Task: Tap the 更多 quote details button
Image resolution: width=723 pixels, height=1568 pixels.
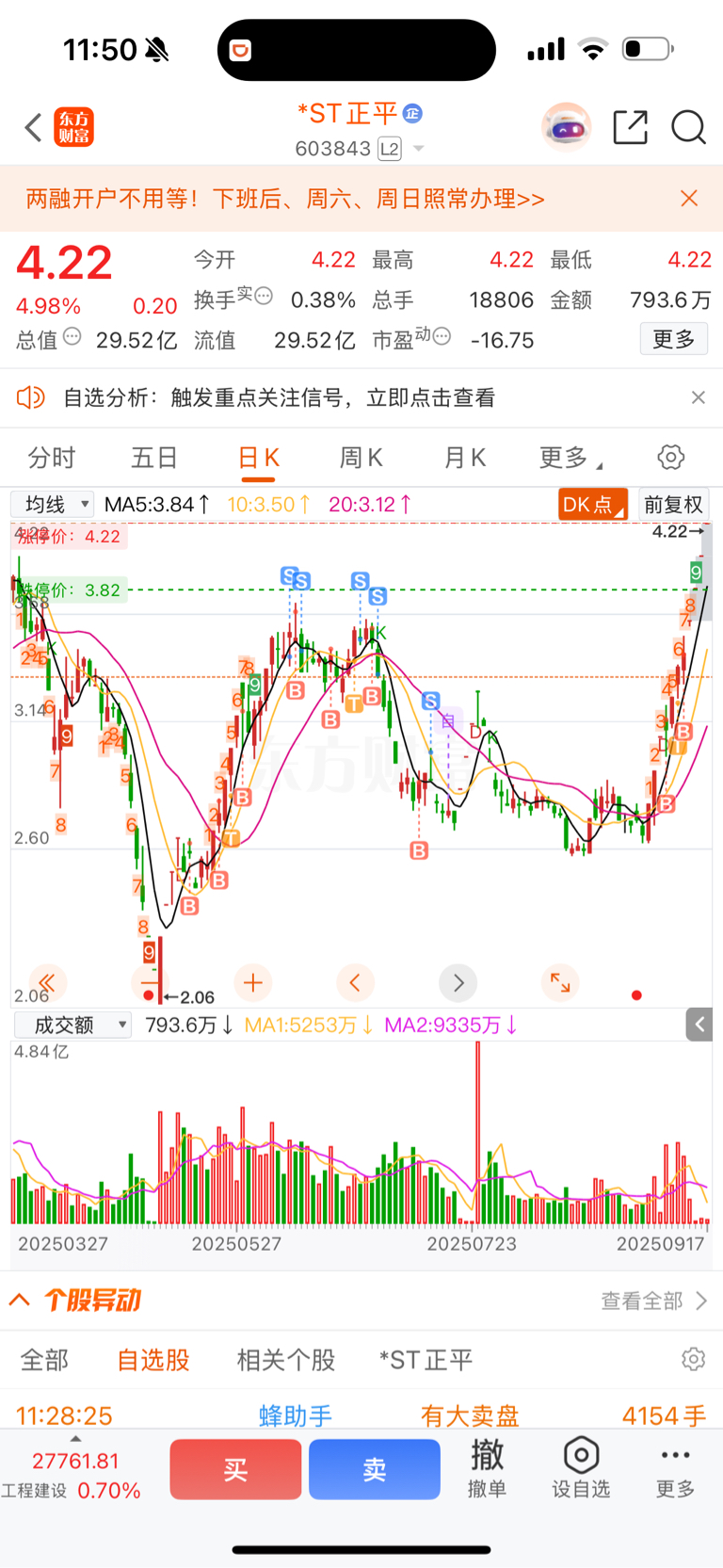Action: pos(674,339)
